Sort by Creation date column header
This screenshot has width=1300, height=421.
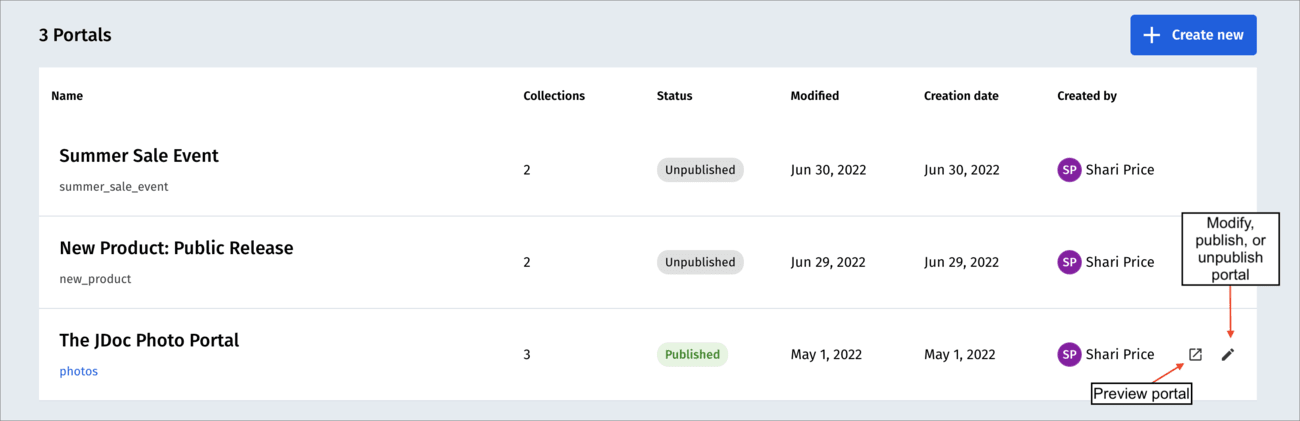pyautogui.click(x=961, y=96)
